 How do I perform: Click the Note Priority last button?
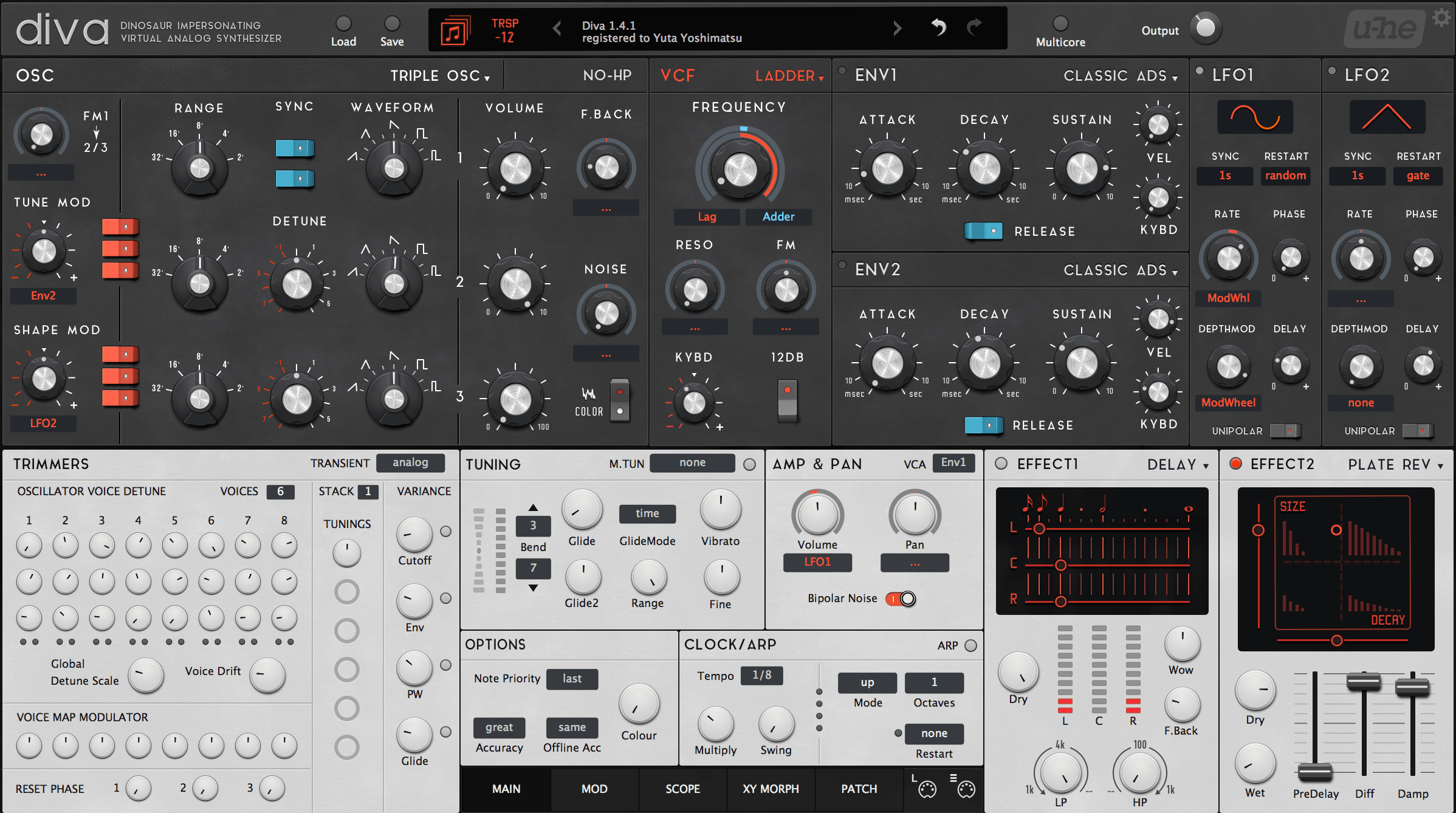(572, 679)
